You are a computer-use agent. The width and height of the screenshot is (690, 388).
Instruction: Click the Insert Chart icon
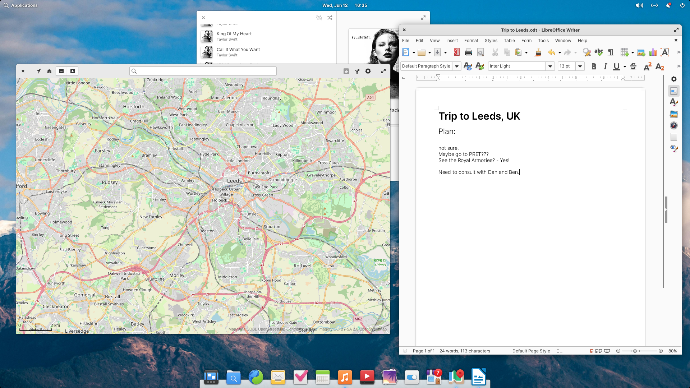653,52
